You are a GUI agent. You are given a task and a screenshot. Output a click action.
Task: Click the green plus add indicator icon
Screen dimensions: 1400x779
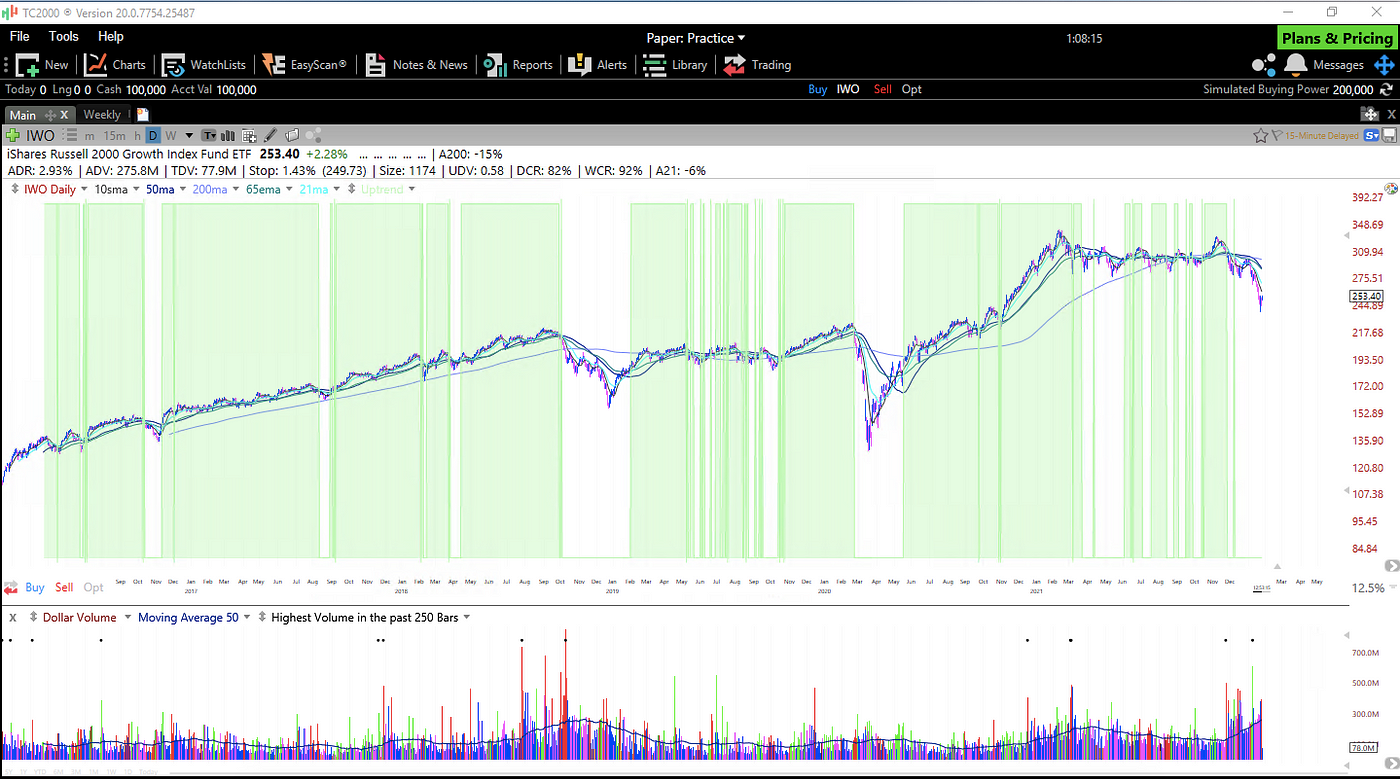point(13,135)
